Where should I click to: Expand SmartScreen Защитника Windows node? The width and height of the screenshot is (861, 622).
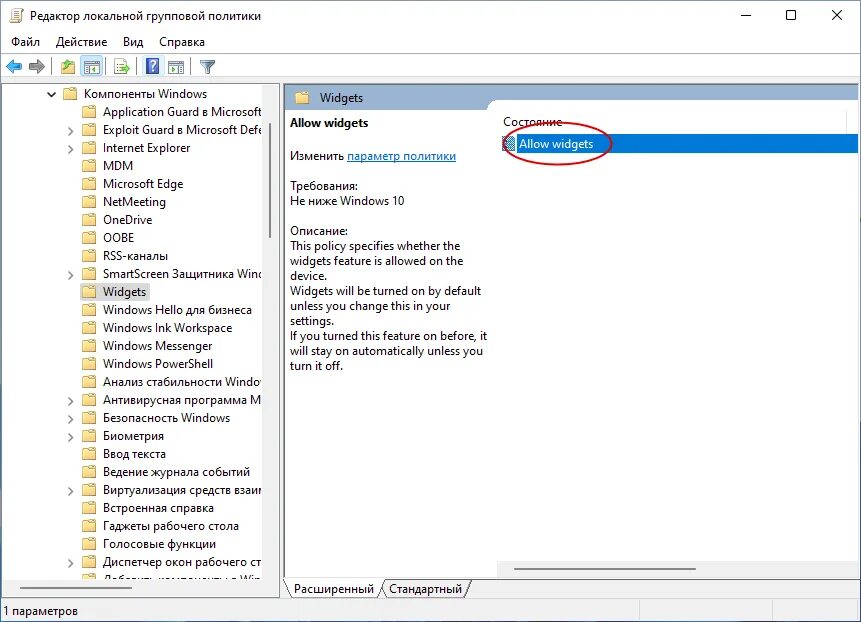[x=70, y=274]
